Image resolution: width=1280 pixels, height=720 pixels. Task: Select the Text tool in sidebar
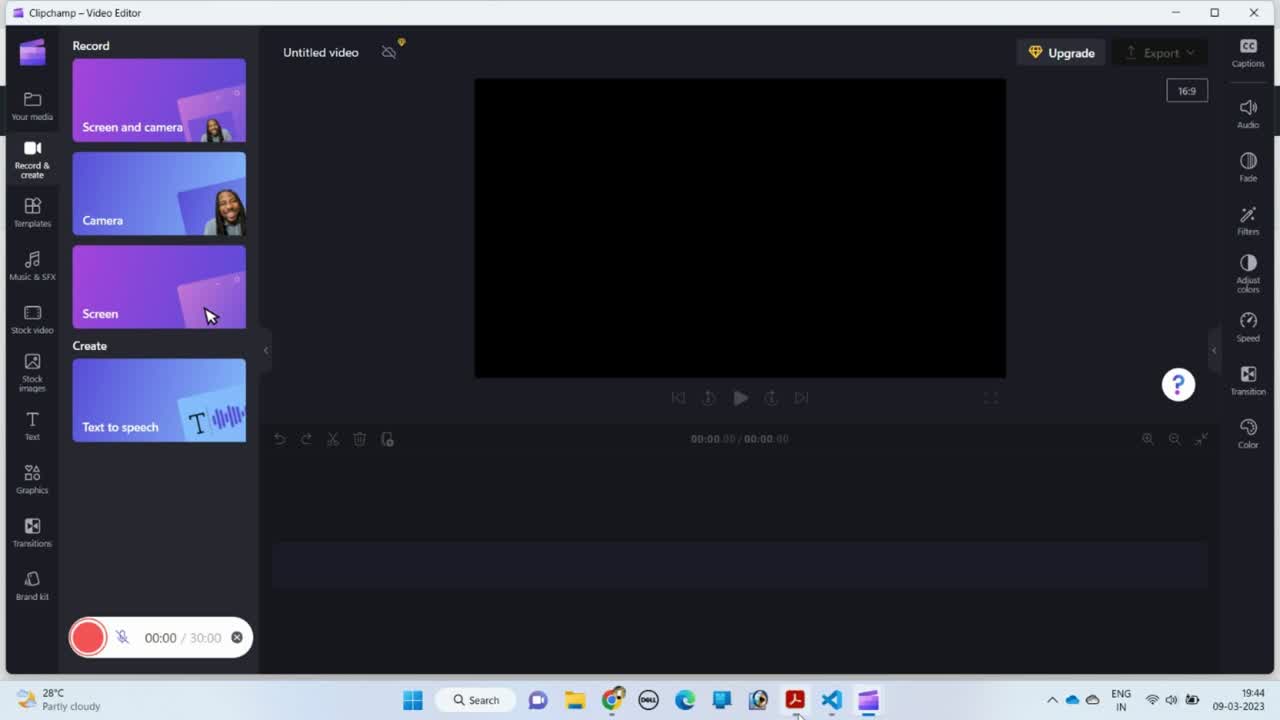(32, 425)
